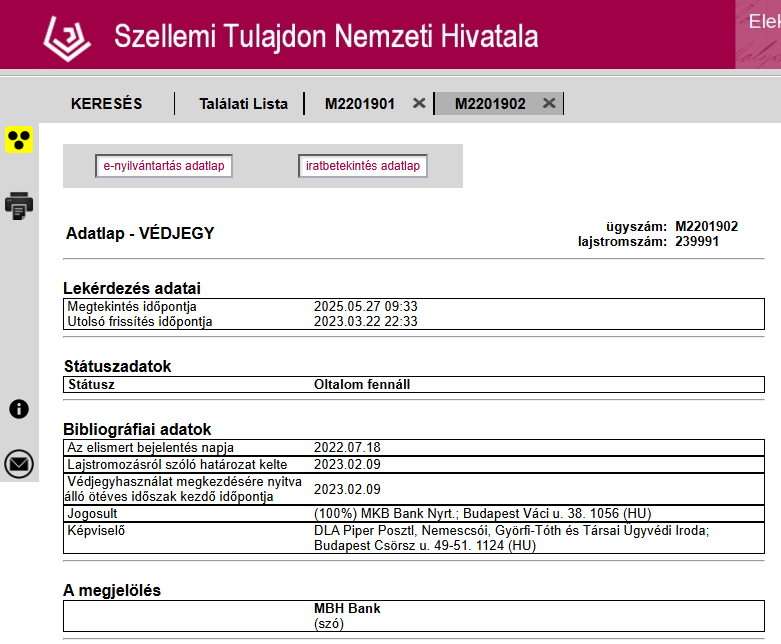Toggle the yellow accessibility (low vision) icon

click(x=19, y=139)
